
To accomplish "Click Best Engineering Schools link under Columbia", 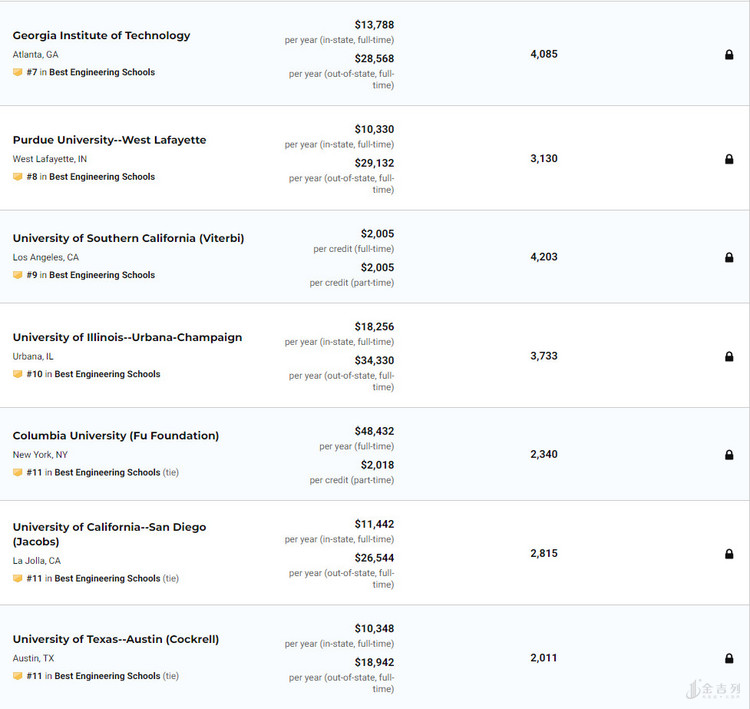I will pyautogui.click(x=107, y=473).
